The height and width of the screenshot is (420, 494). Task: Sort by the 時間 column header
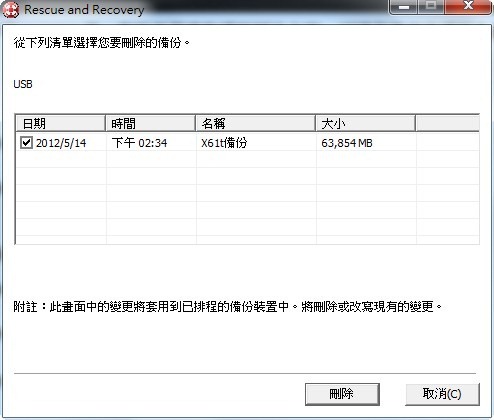[x=150, y=124]
